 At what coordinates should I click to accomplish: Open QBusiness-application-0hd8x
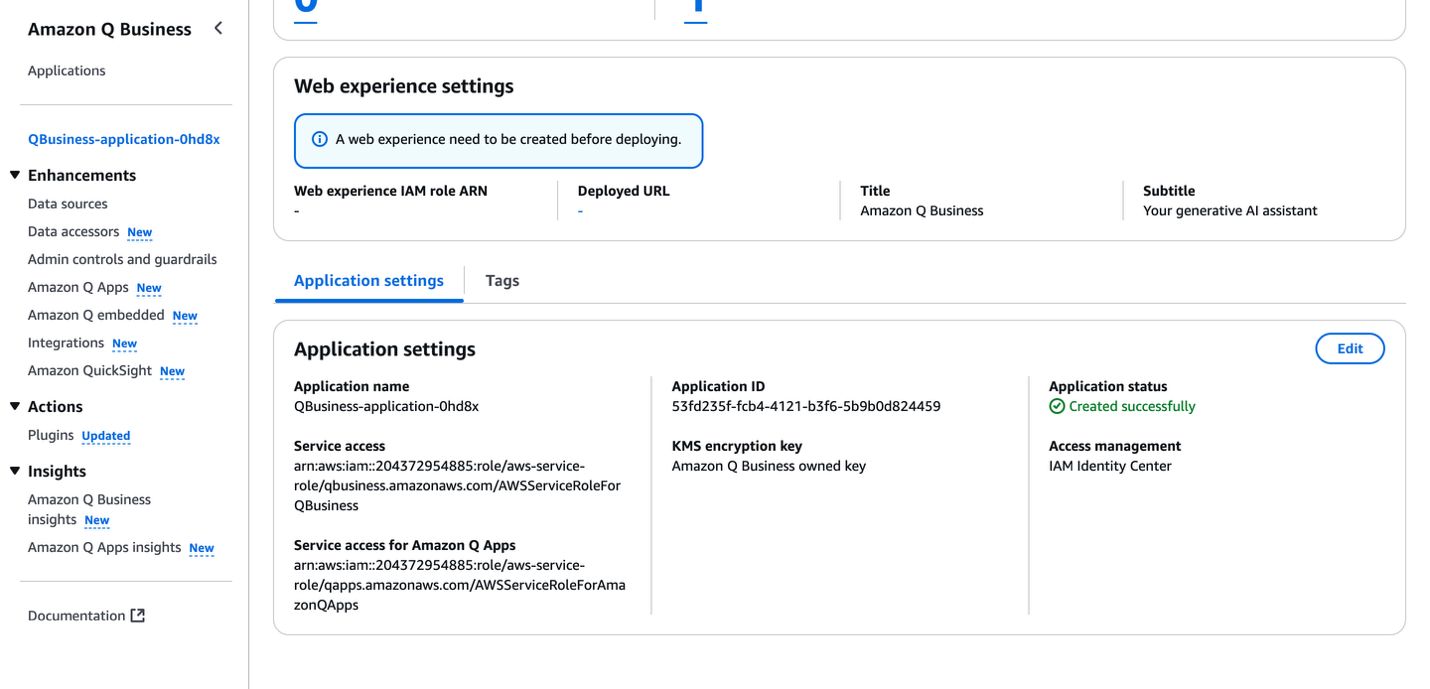123,139
